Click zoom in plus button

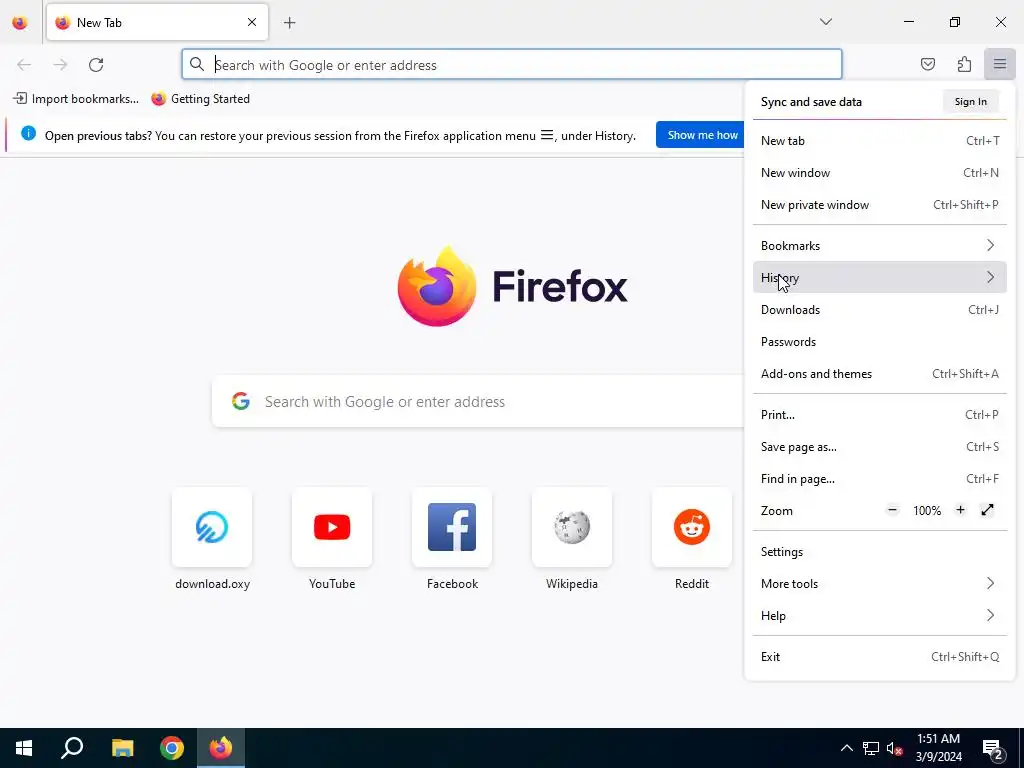(x=960, y=510)
